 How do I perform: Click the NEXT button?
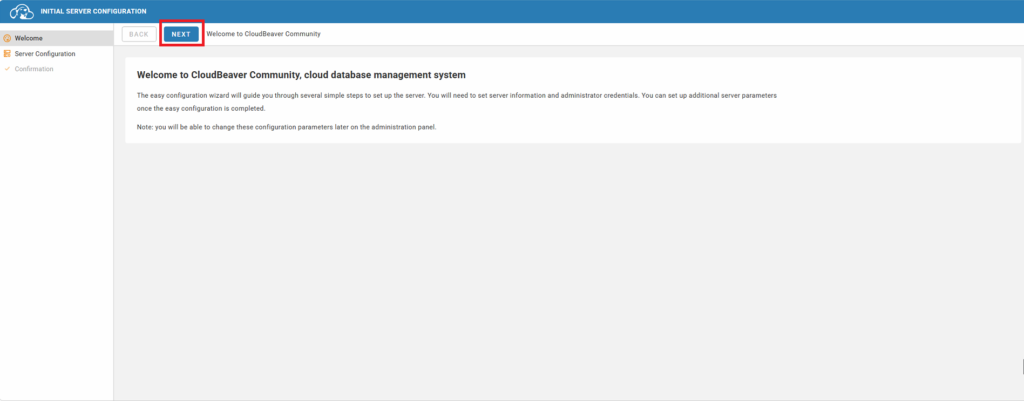point(181,34)
